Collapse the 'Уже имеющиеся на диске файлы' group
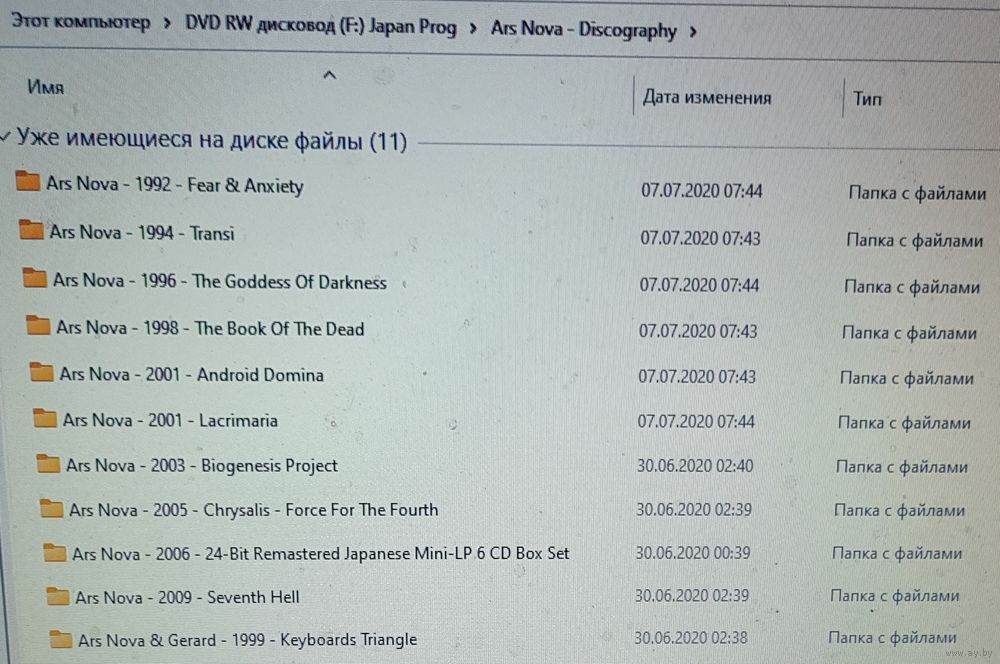Viewport: 1000px width, 664px height. pos(6,136)
